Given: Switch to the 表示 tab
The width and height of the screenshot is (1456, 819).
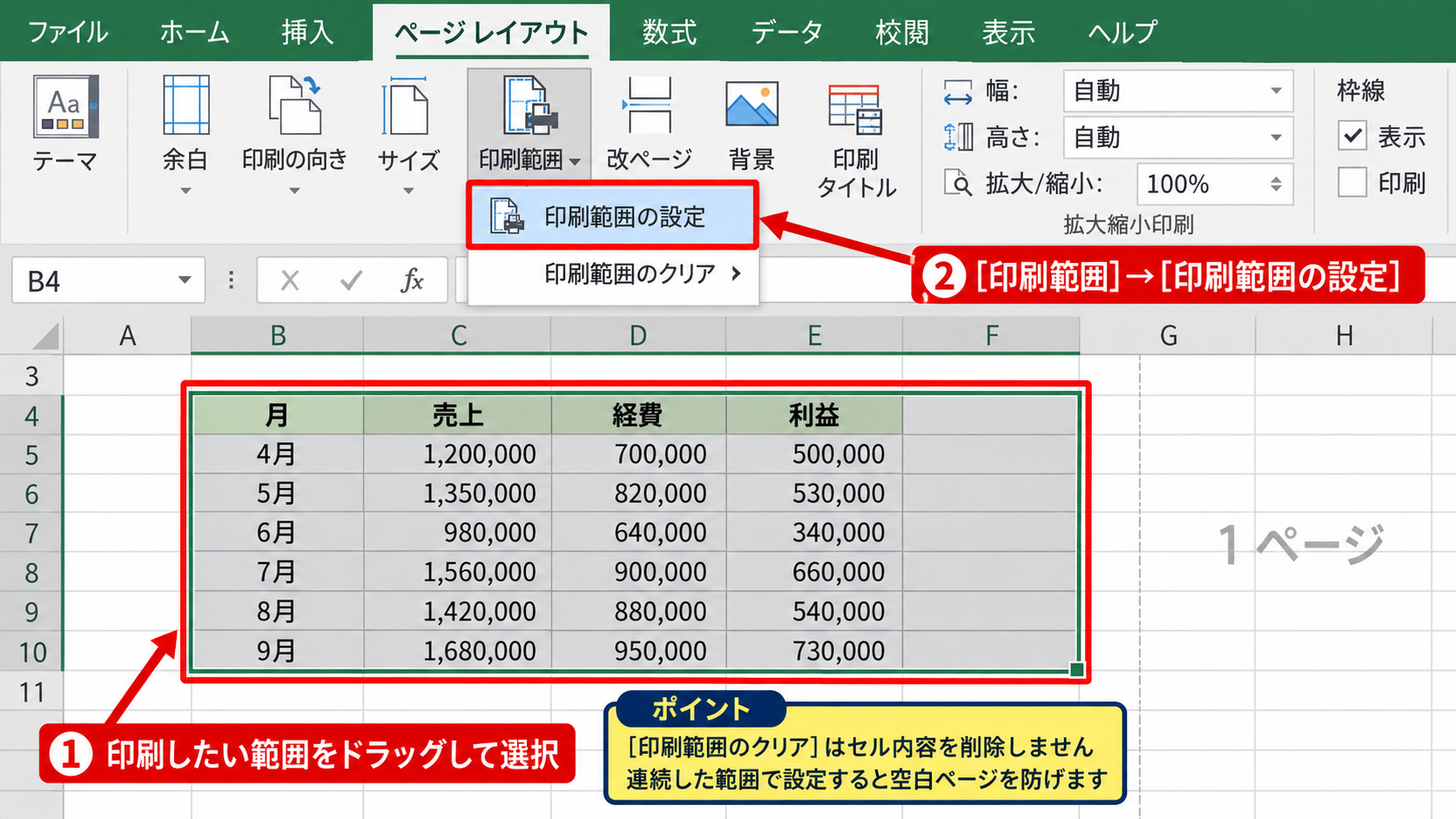Looking at the screenshot, I should click(x=1008, y=32).
